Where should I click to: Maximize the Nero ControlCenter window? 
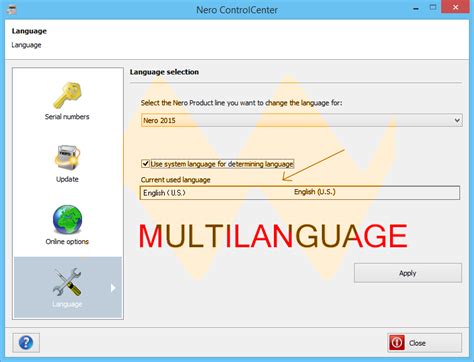pos(433,7)
